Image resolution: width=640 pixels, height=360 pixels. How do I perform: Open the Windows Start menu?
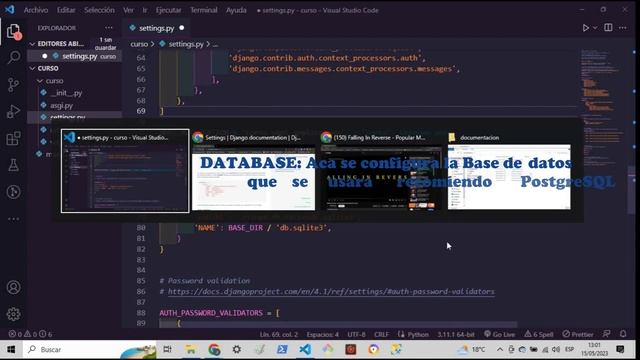tap(11, 349)
